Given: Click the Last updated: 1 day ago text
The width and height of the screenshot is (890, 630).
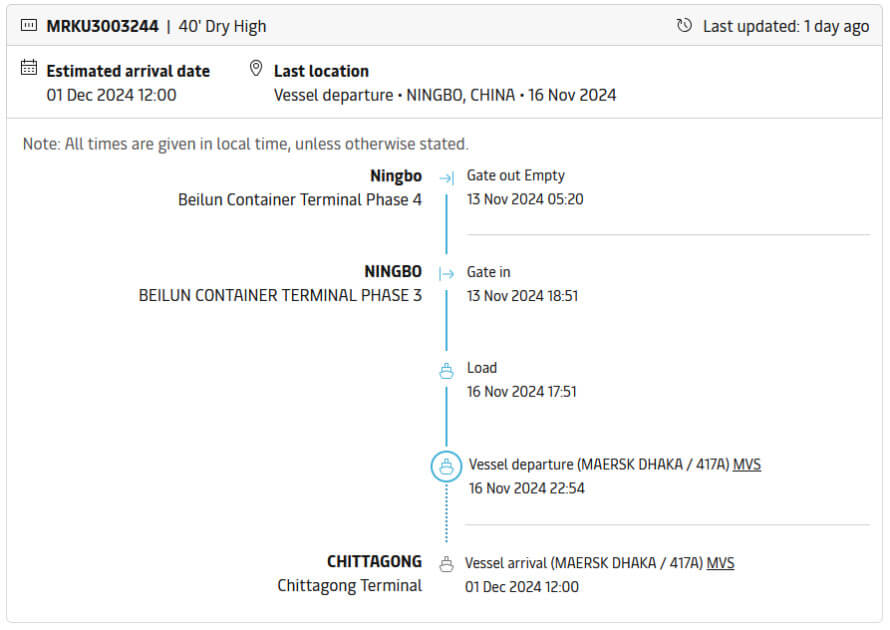Looking at the screenshot, I should [x=786, y=26].
